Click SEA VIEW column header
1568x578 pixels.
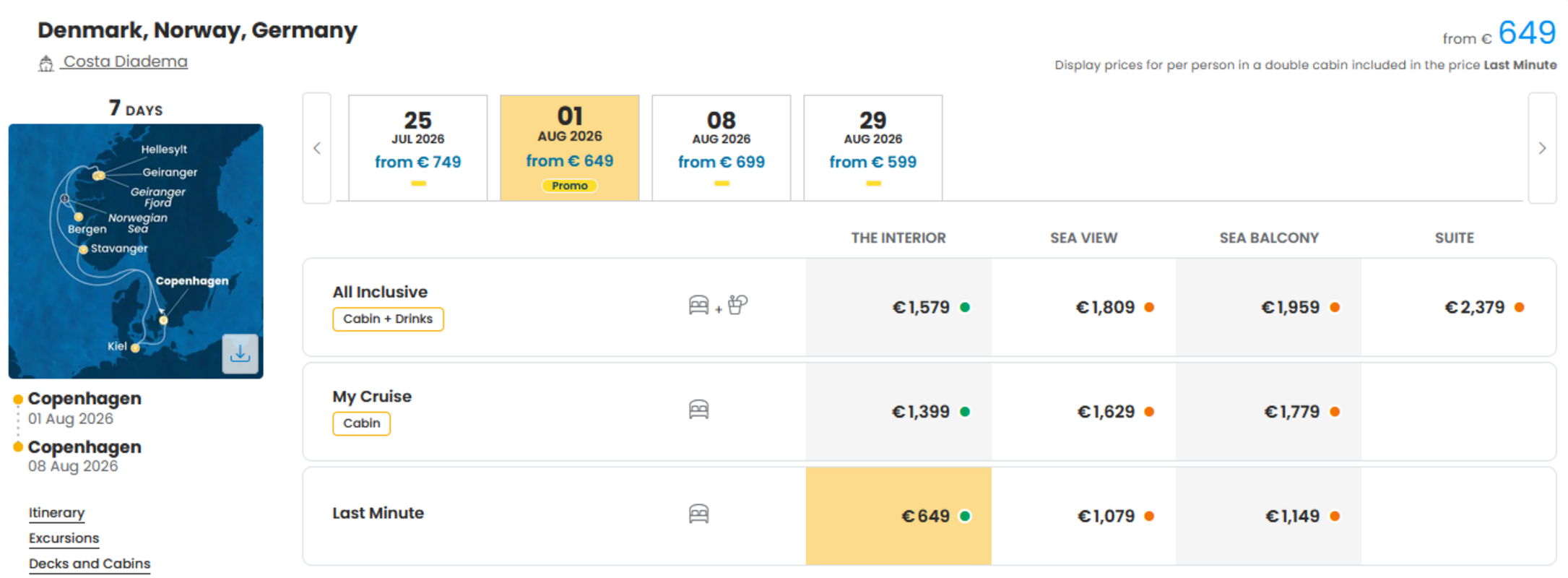1083,238
